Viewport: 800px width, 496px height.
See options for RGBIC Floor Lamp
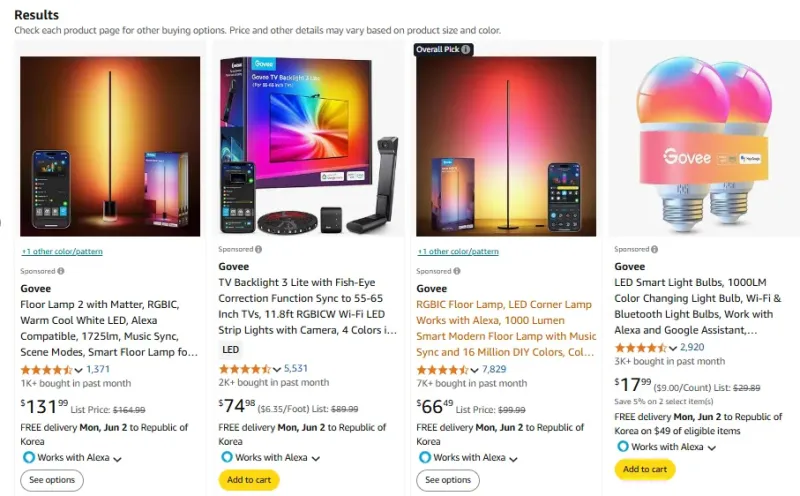point(446,480)
